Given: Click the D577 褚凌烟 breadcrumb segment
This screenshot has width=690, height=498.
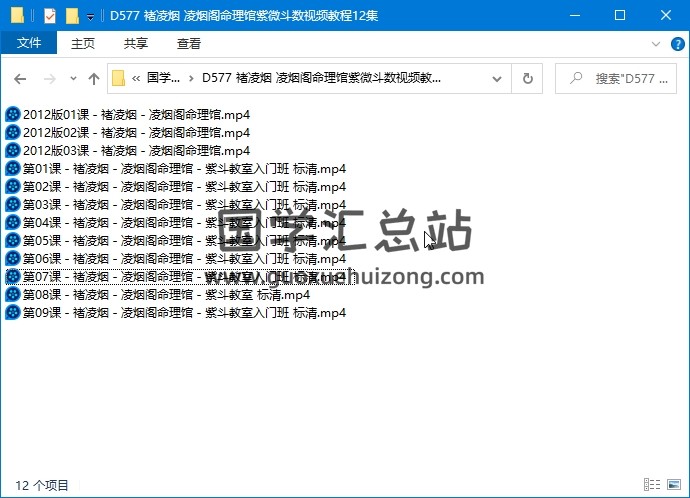Looking at the screenshot, I should pyautogui.click(x=321, y=78).
